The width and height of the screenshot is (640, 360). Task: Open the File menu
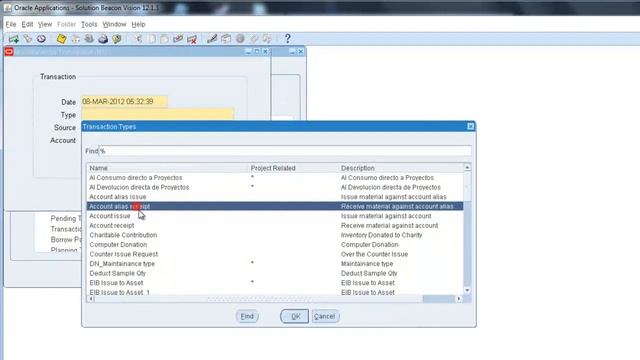click(x=11, y=24)
